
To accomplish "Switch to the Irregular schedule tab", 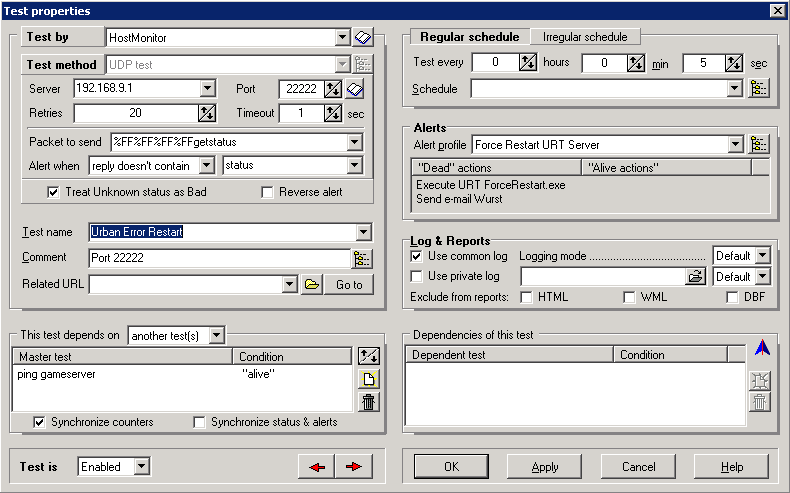I will tap(585, 37).
